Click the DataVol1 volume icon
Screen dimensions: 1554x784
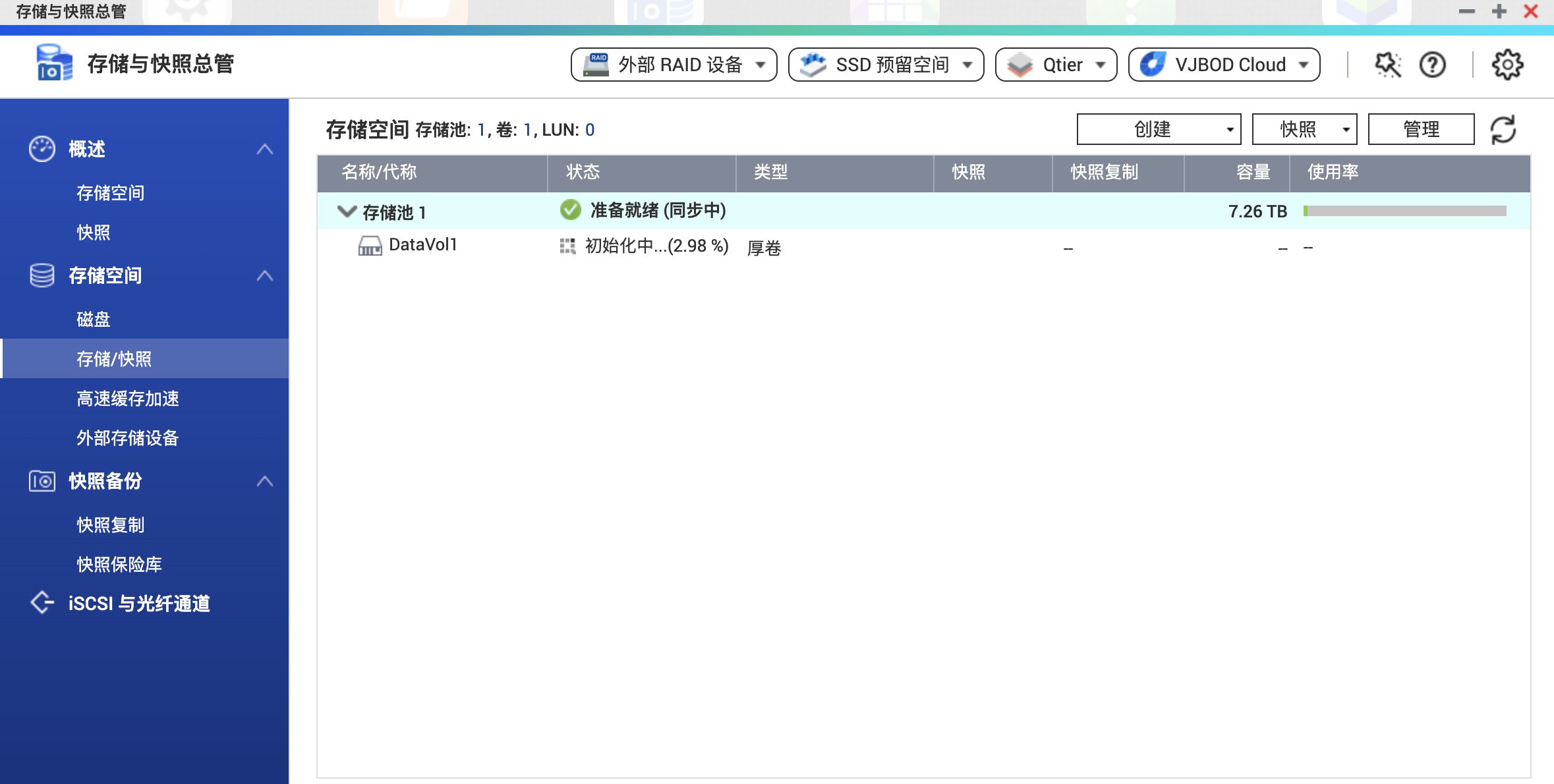[370, 246]
